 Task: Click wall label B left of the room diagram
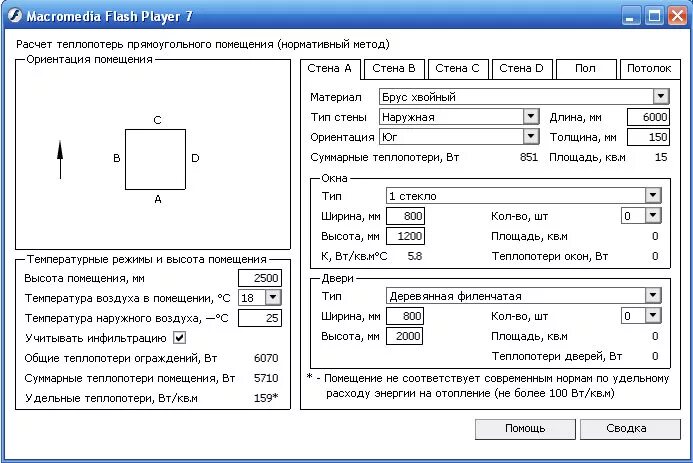[x=117, y=158]
